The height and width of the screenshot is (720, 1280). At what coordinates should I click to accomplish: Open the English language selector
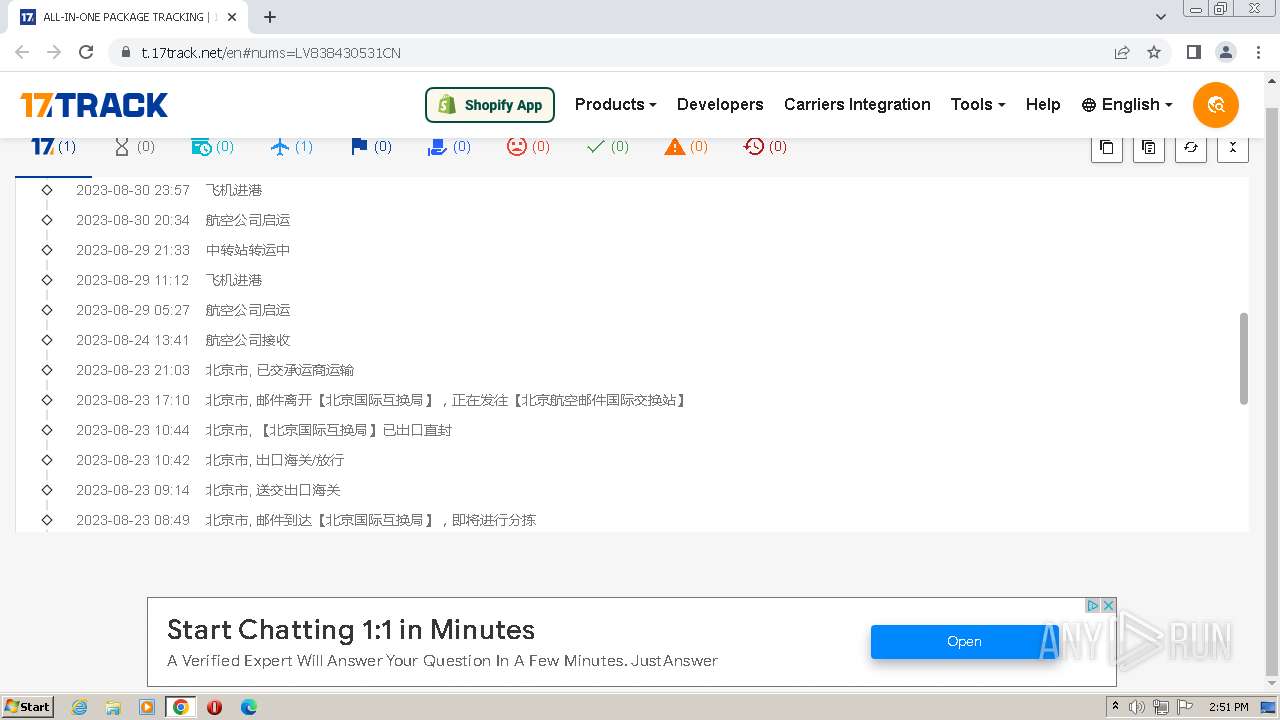coord(1127,104)
